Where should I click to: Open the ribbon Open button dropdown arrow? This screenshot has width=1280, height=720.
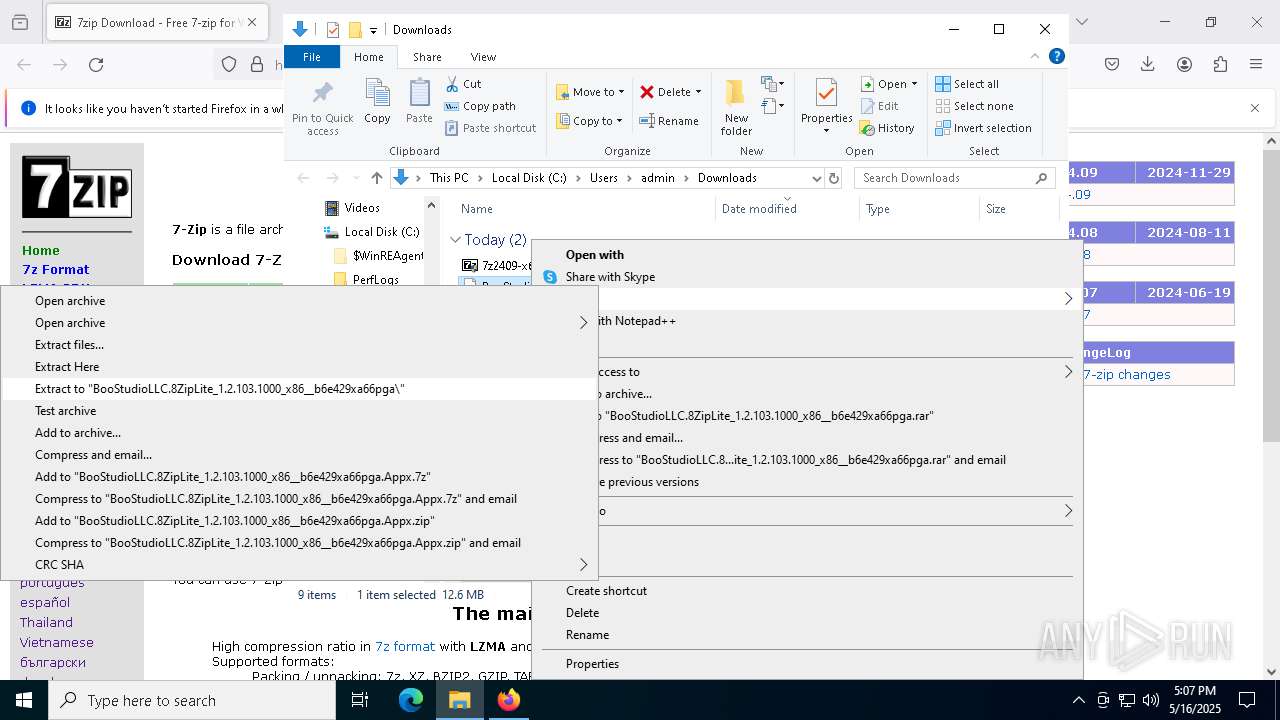914,84
